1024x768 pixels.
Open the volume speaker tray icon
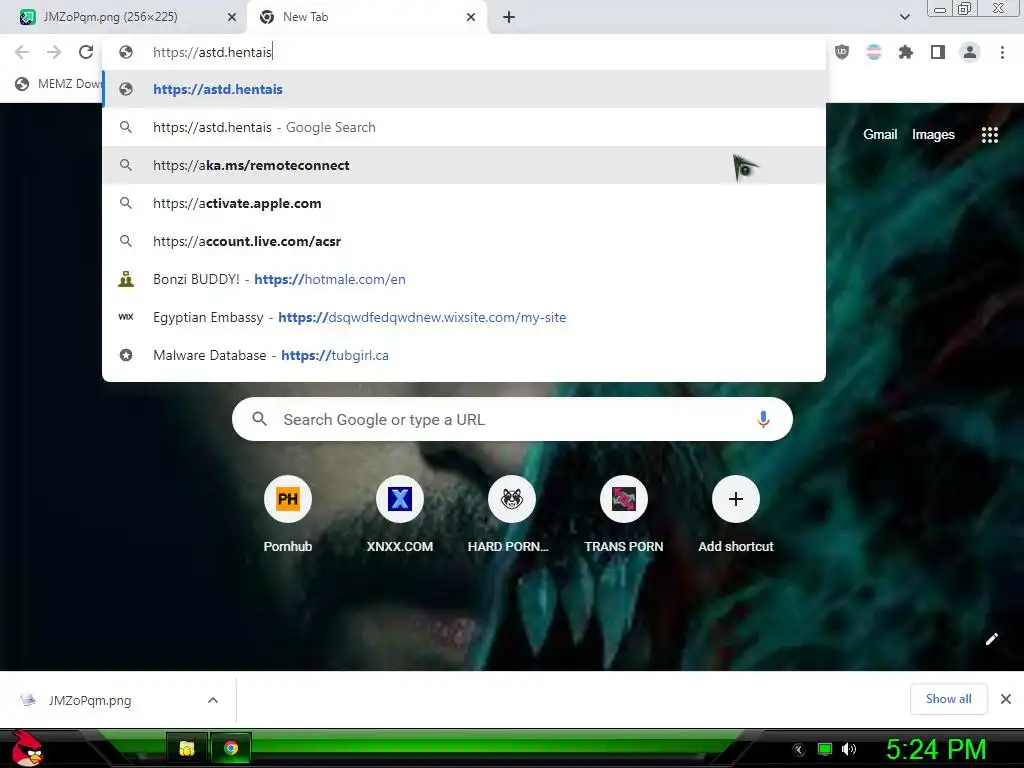click(849, 749)
